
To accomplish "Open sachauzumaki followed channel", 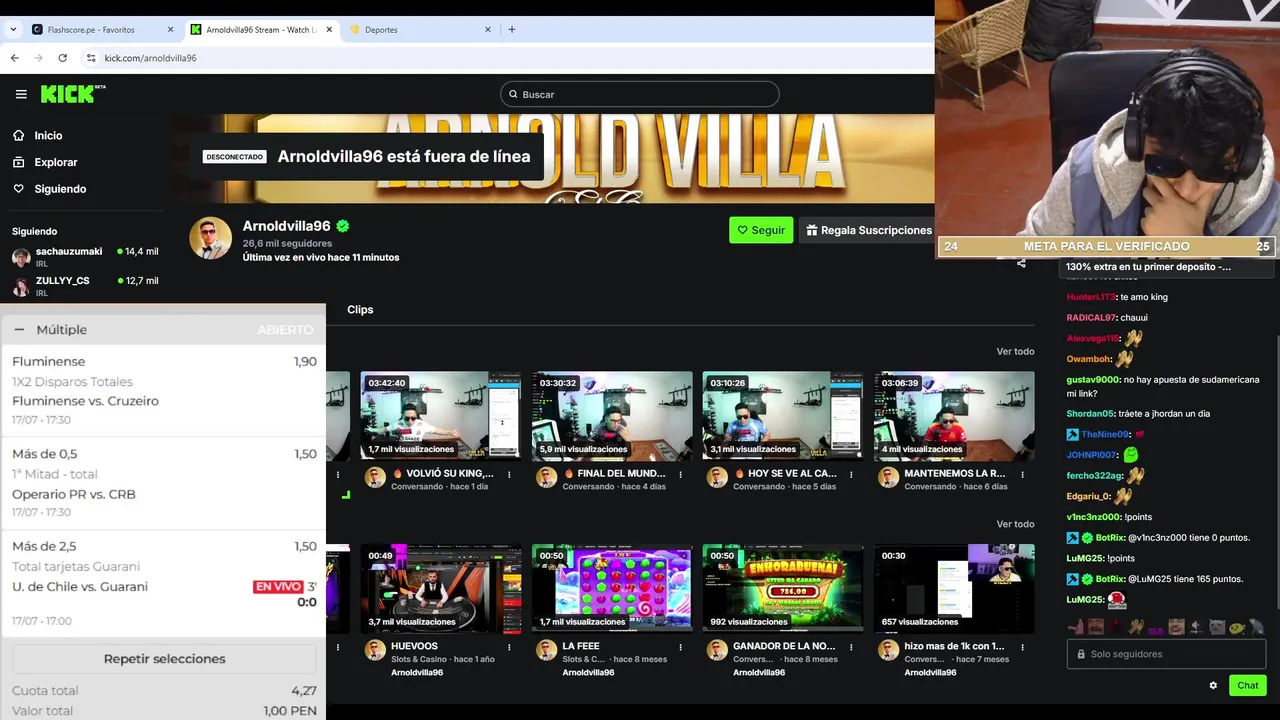I will 85,257.
